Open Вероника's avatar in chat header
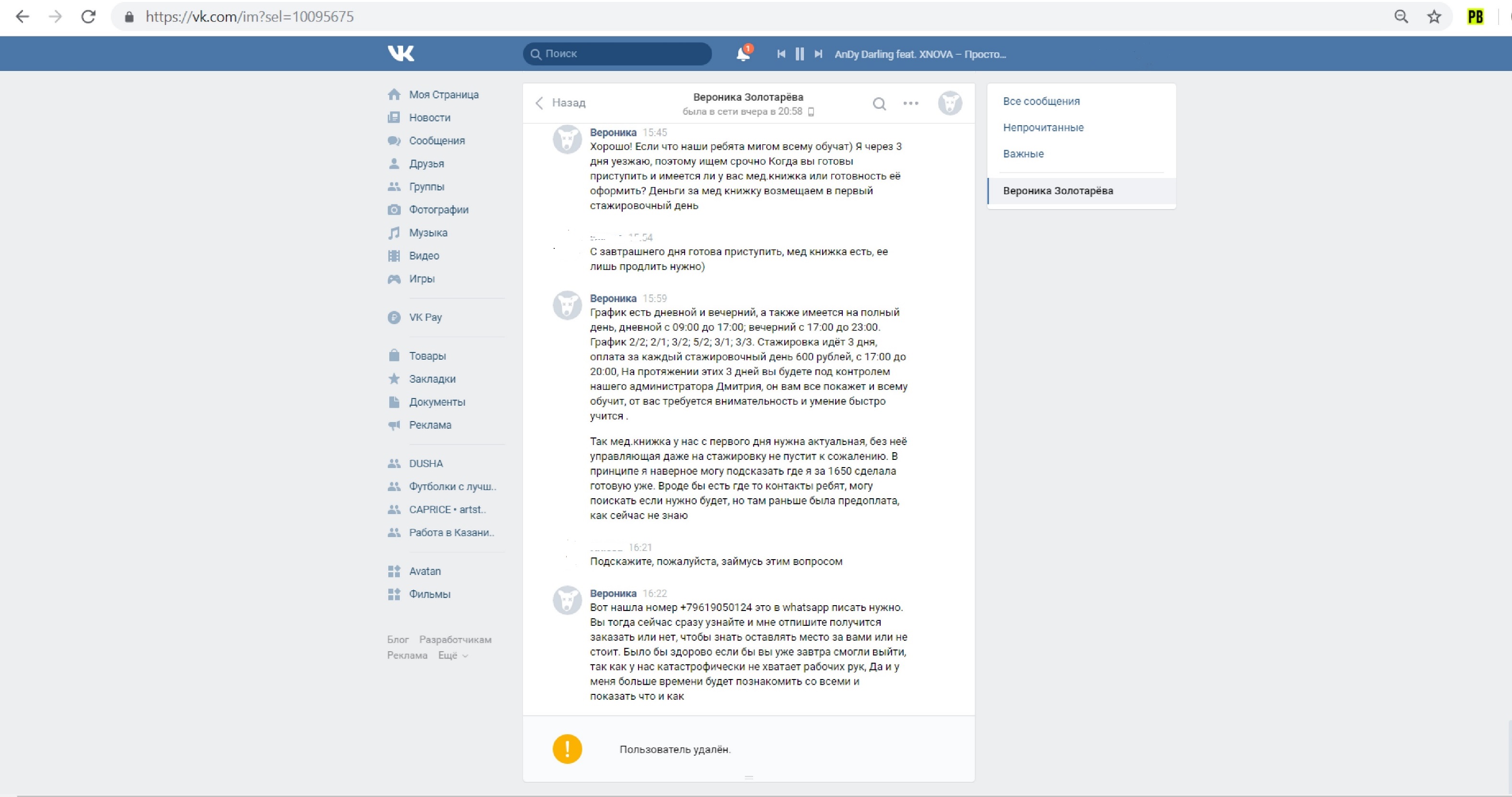The height and width of the screenshot is (797, 1512). [x=950, y=104]
